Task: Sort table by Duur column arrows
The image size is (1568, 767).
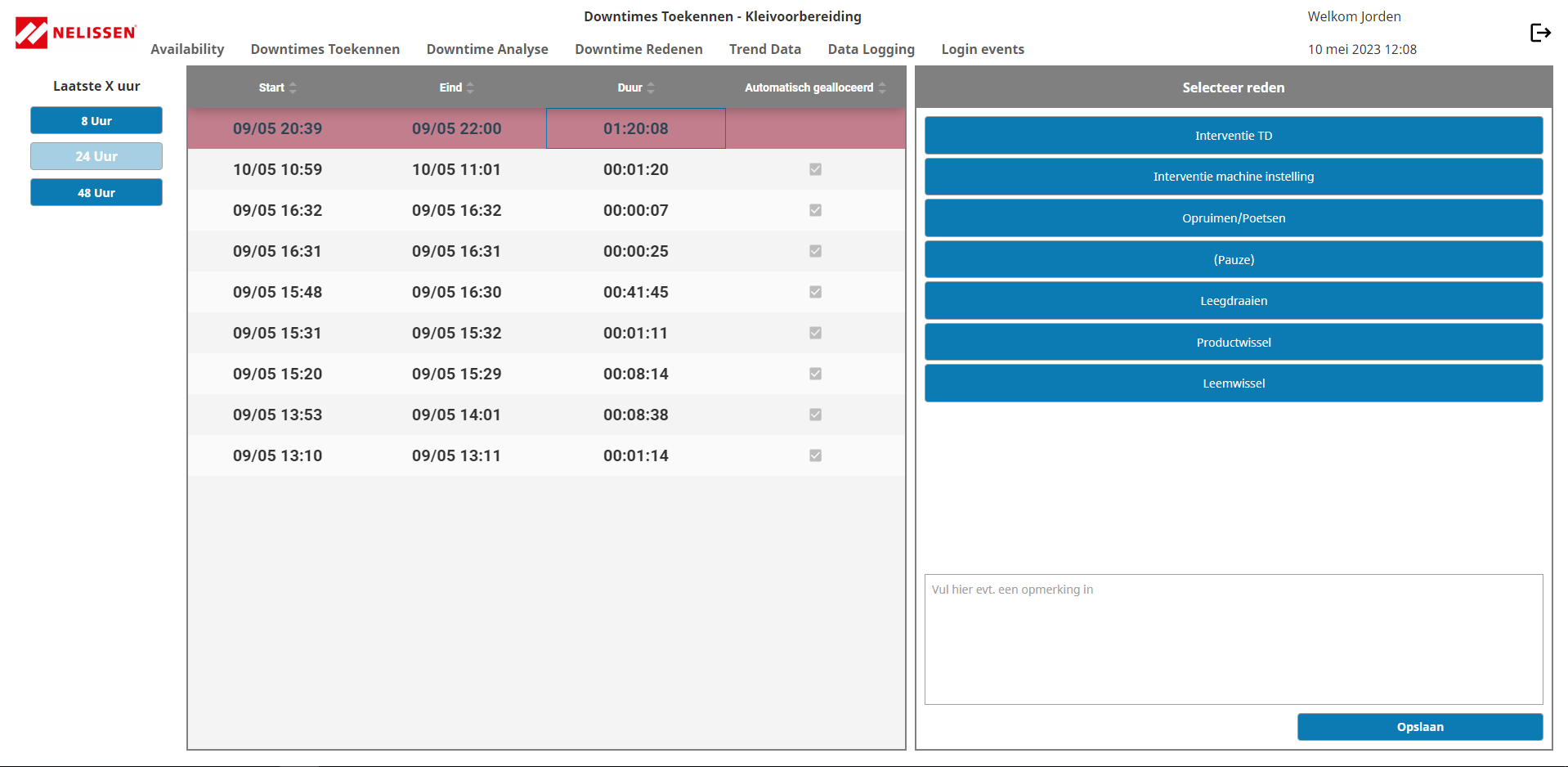Action: click(651, 87)
